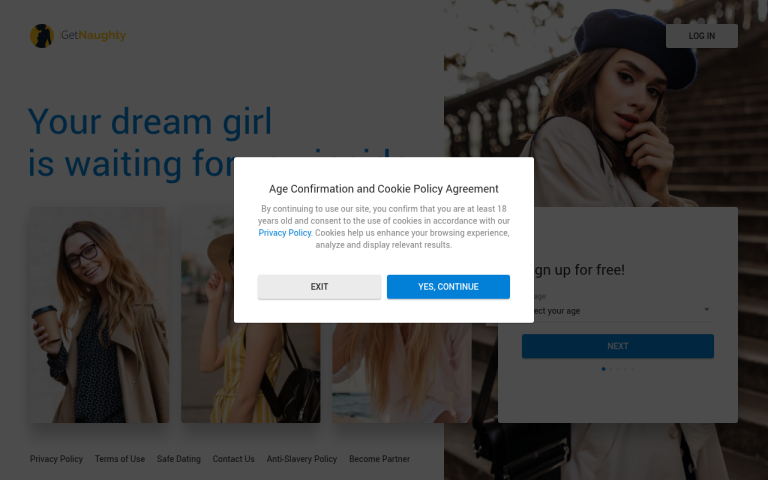This screenshot has height=480, width=768.
Task: Click photo of blonde woman thumbnail
Action: (402, 372)
